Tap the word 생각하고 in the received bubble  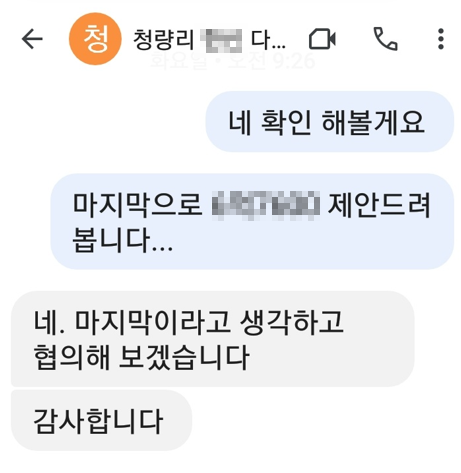(x=292, y=322)
